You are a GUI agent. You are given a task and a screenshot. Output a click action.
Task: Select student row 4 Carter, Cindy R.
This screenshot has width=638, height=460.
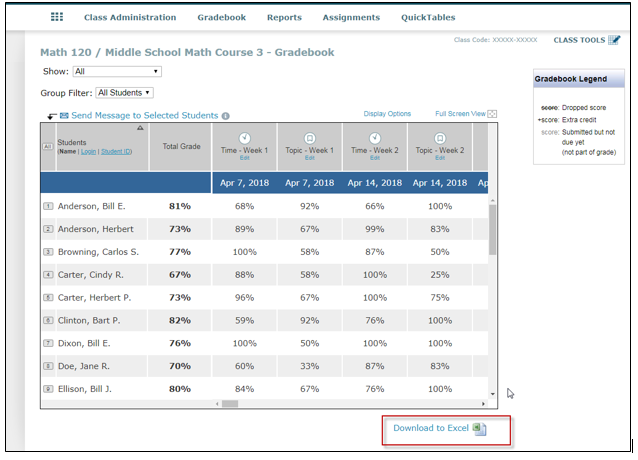[x=47, y=274]
